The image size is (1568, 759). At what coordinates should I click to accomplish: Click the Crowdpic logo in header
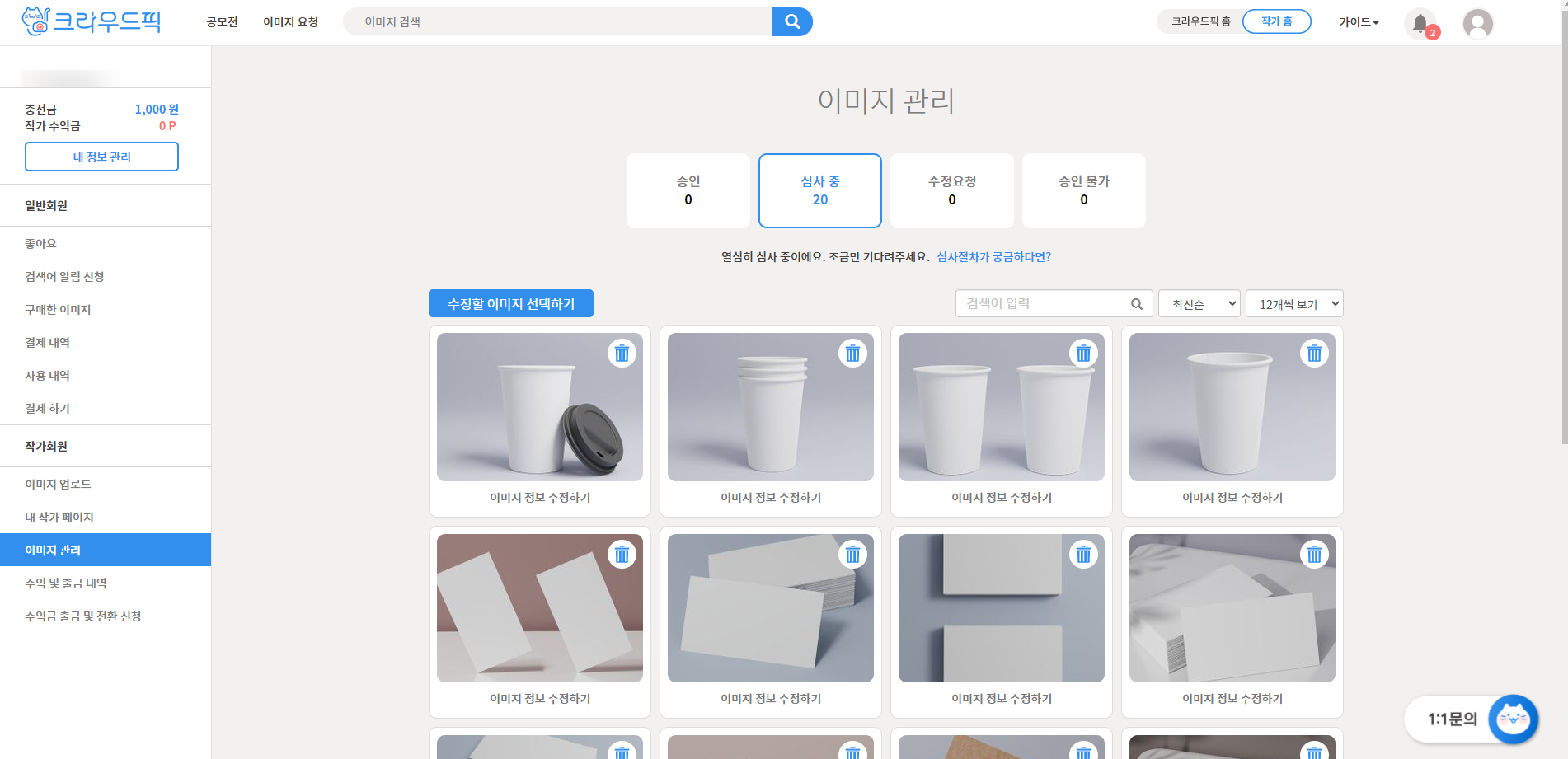tap(92, 21)
